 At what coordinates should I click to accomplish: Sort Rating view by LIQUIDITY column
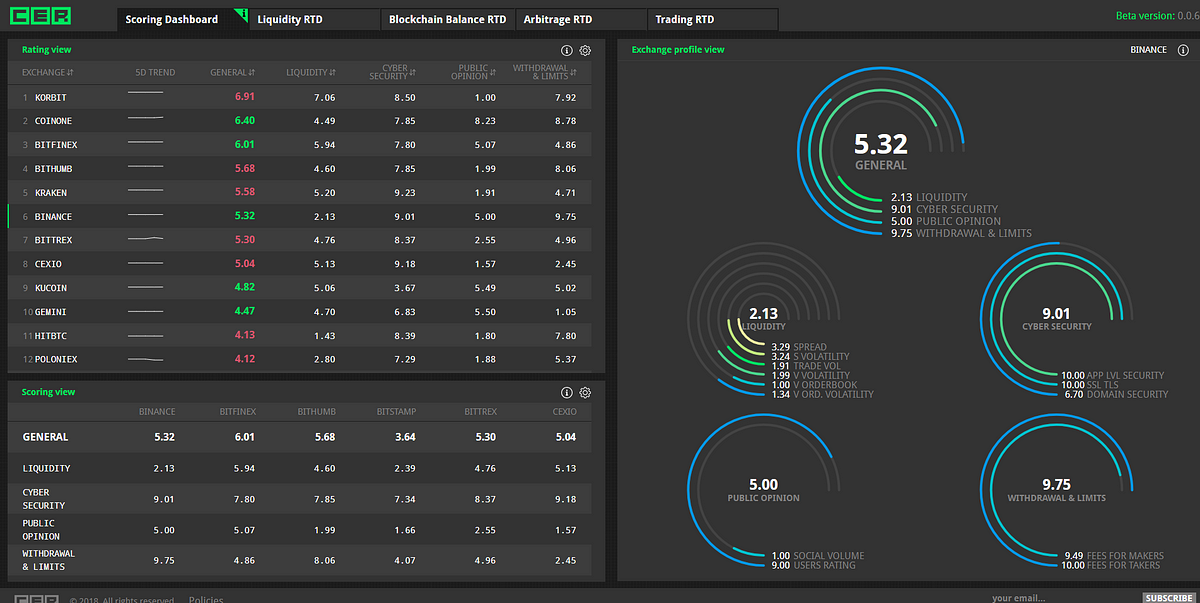(x=310, y=72)
